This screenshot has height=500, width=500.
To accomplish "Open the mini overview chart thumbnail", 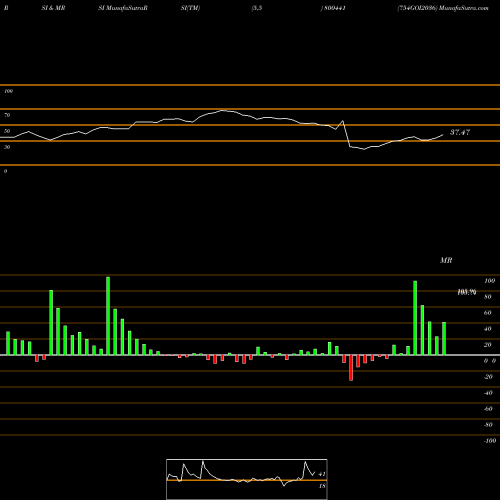I will click(x=247, y=479).
